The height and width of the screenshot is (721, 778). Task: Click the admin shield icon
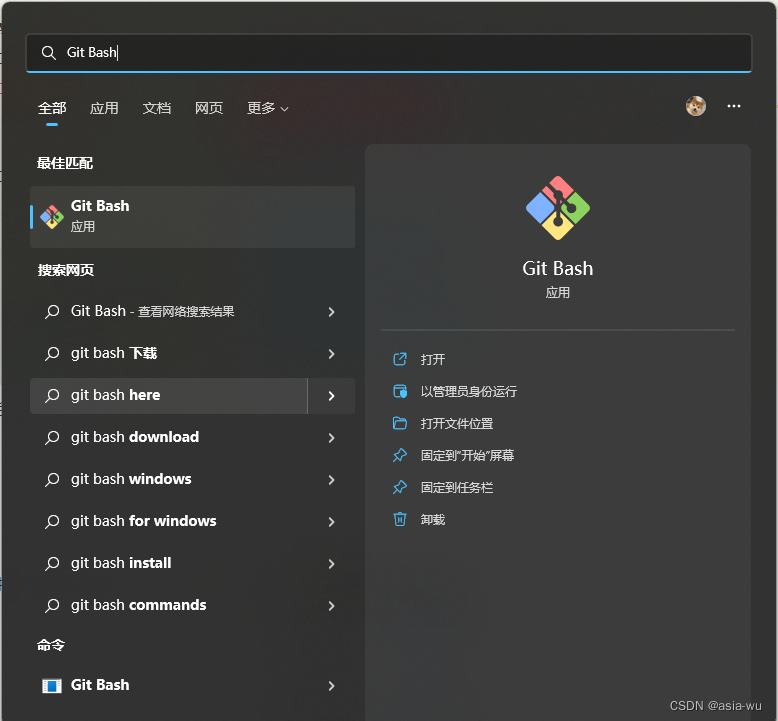point(400,391)
